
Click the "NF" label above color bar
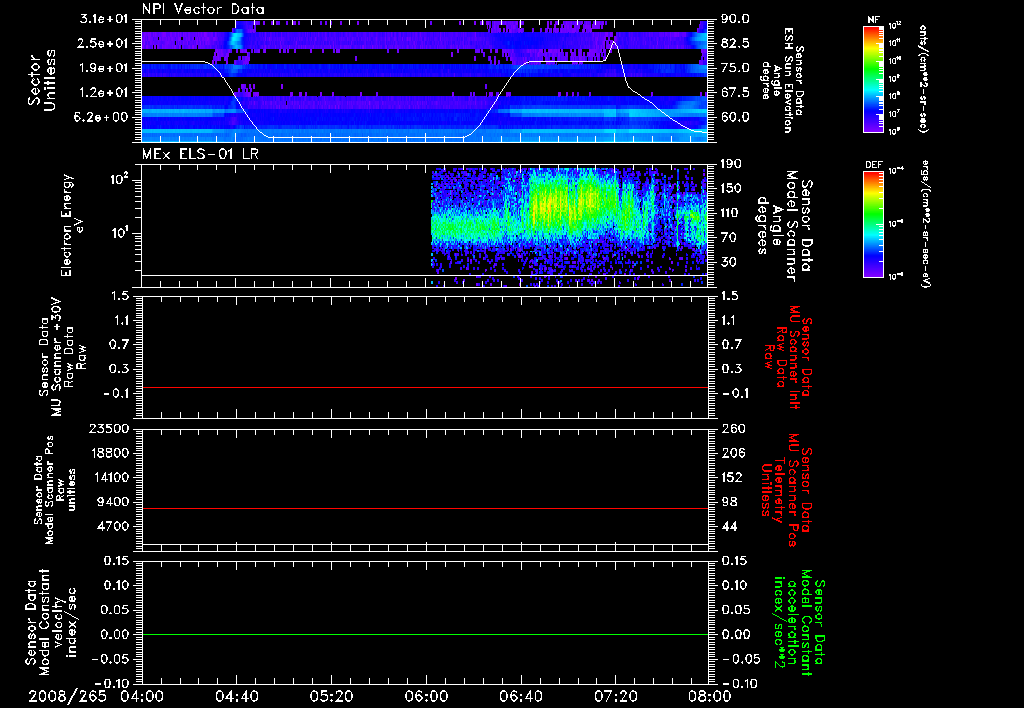click(x=874, y=20)
